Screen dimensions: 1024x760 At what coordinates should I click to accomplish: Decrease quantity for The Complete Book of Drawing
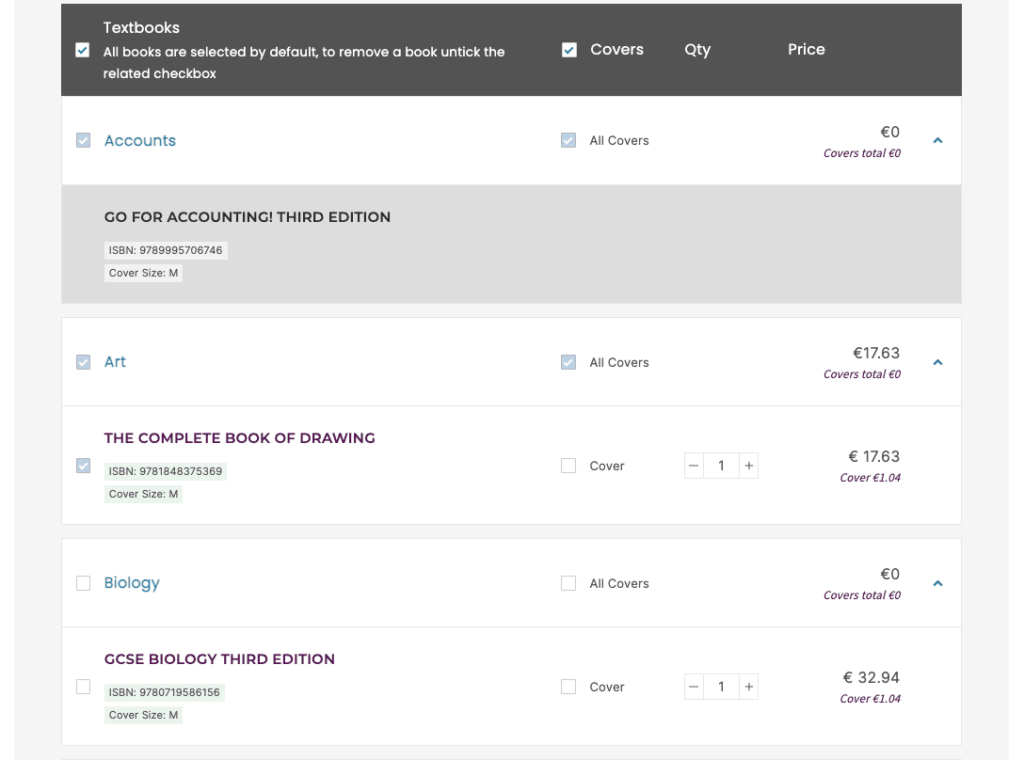(694, 466)
